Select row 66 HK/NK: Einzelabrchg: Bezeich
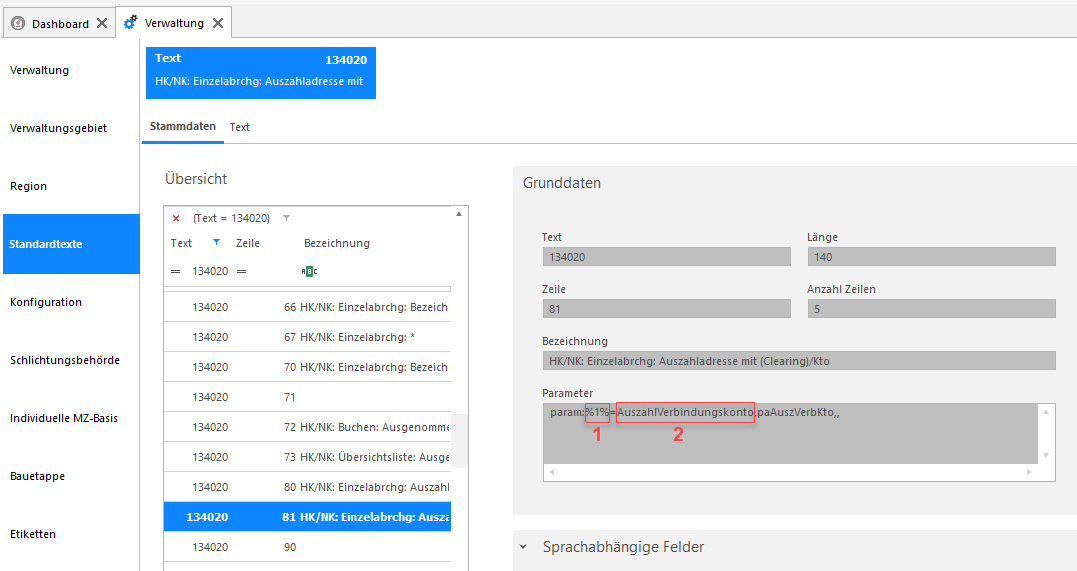Image resolution: width=1077 pixels, height=571 pixels. click(x=307, y=307)
